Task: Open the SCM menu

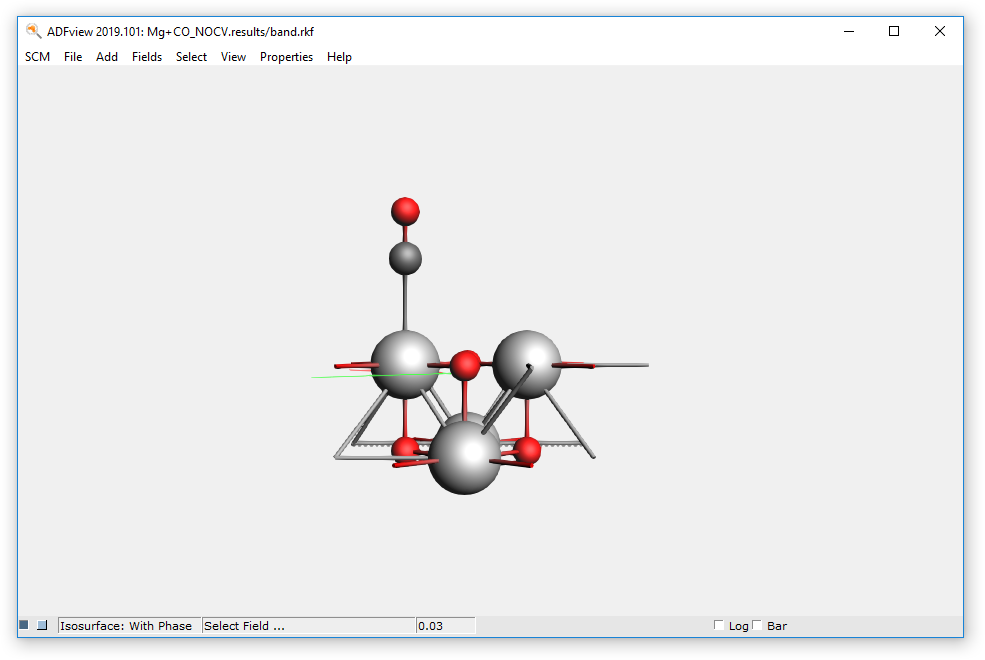Action: tap(37, 57)
